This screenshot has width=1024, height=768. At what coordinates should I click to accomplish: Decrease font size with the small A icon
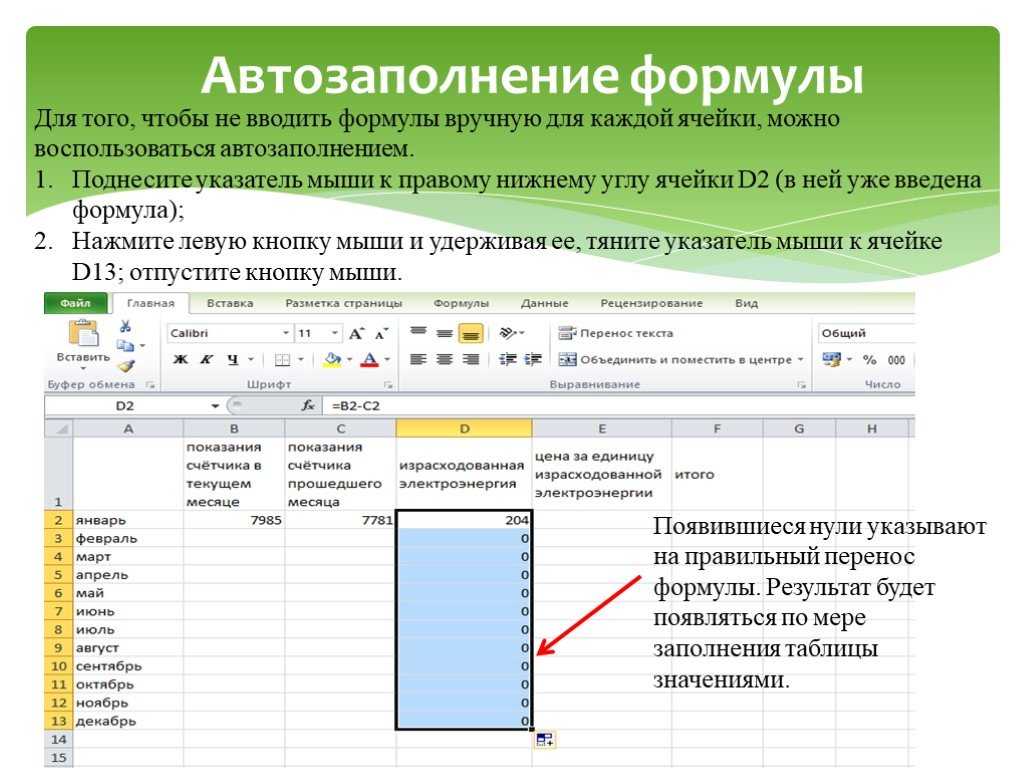381,334
